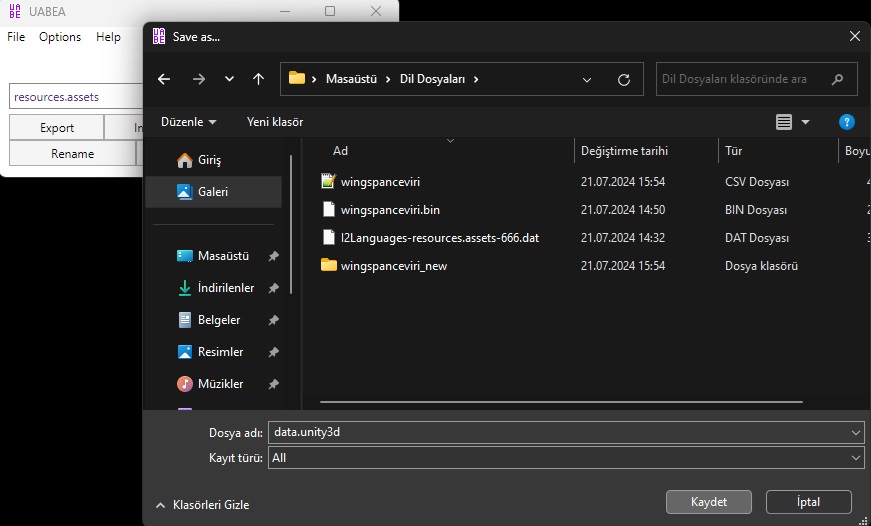Open the help question mark icon

tap(847, 122)
